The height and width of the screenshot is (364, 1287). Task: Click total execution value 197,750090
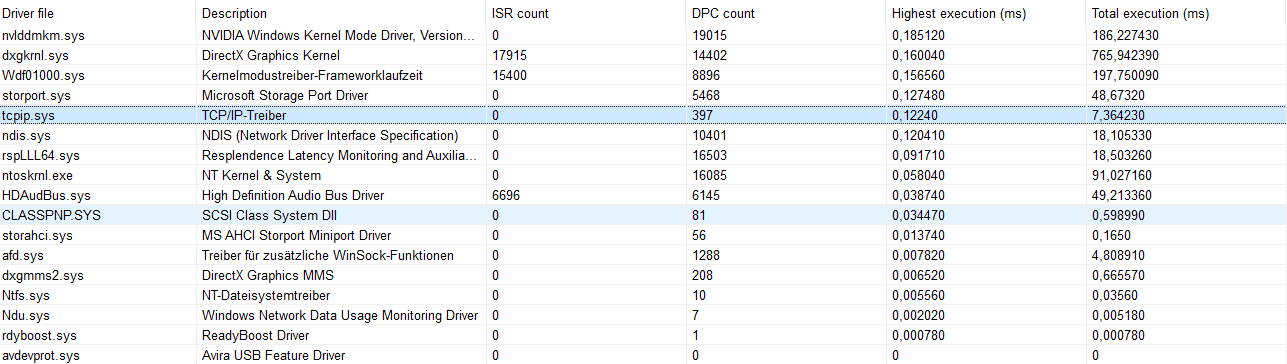click(1126, 75)
